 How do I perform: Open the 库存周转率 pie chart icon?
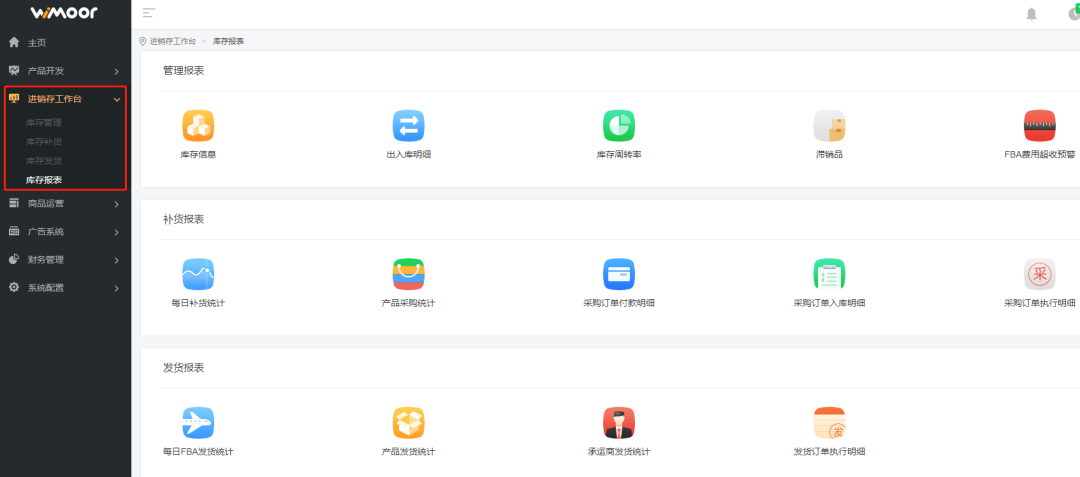[x=619, y=126]
